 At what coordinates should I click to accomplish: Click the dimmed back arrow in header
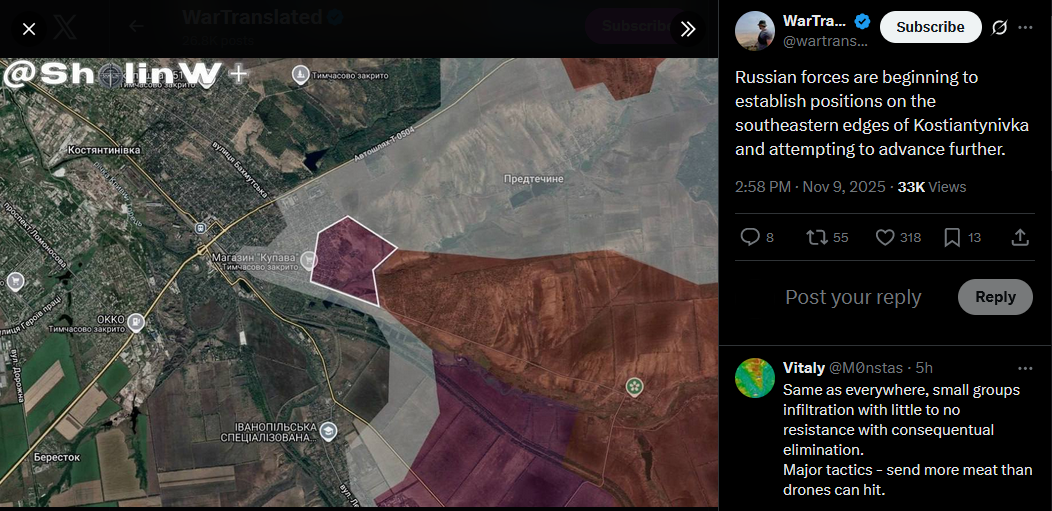click(x=137, y=27)
